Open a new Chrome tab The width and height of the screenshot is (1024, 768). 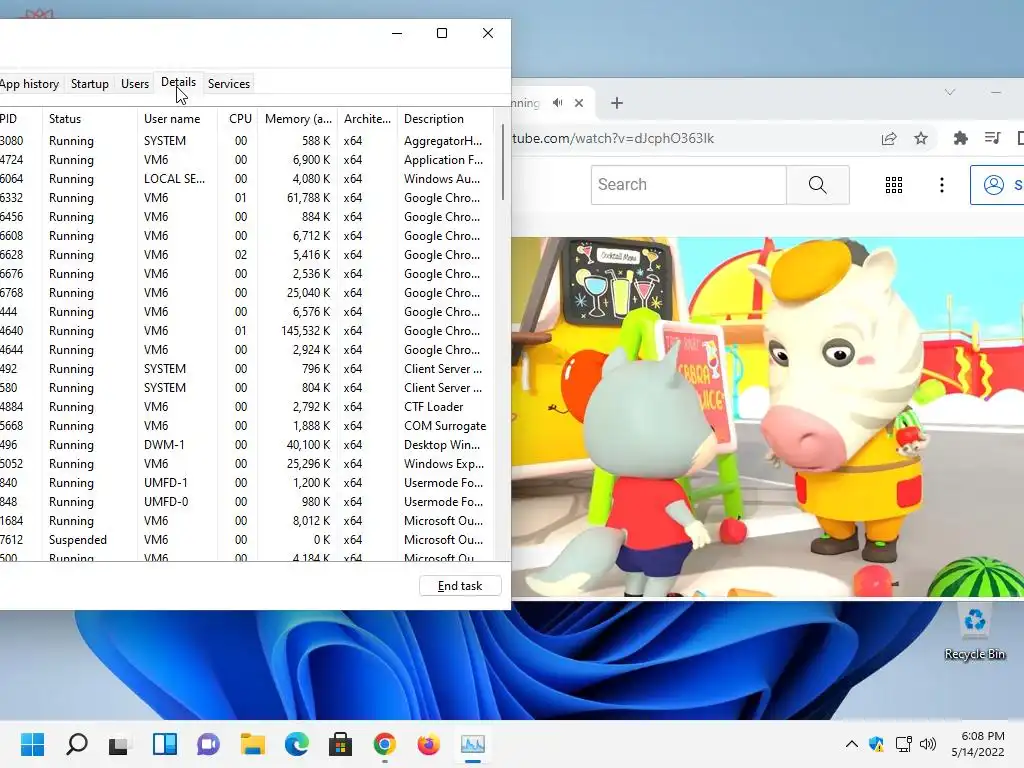(616, 103)
